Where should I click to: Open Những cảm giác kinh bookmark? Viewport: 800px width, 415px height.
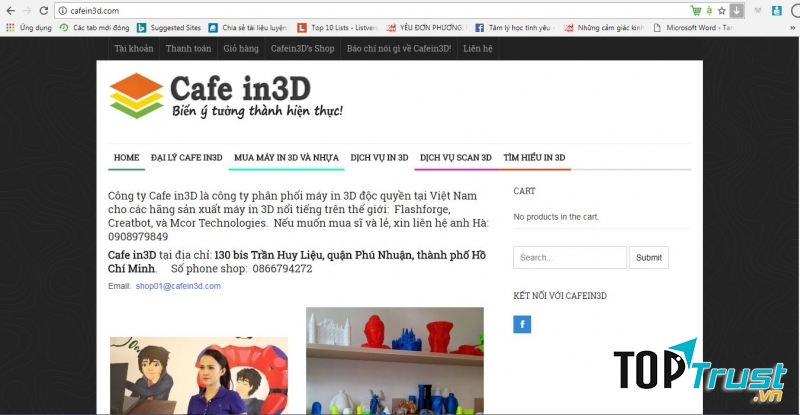pyautogui.click(x=604, y=28)
